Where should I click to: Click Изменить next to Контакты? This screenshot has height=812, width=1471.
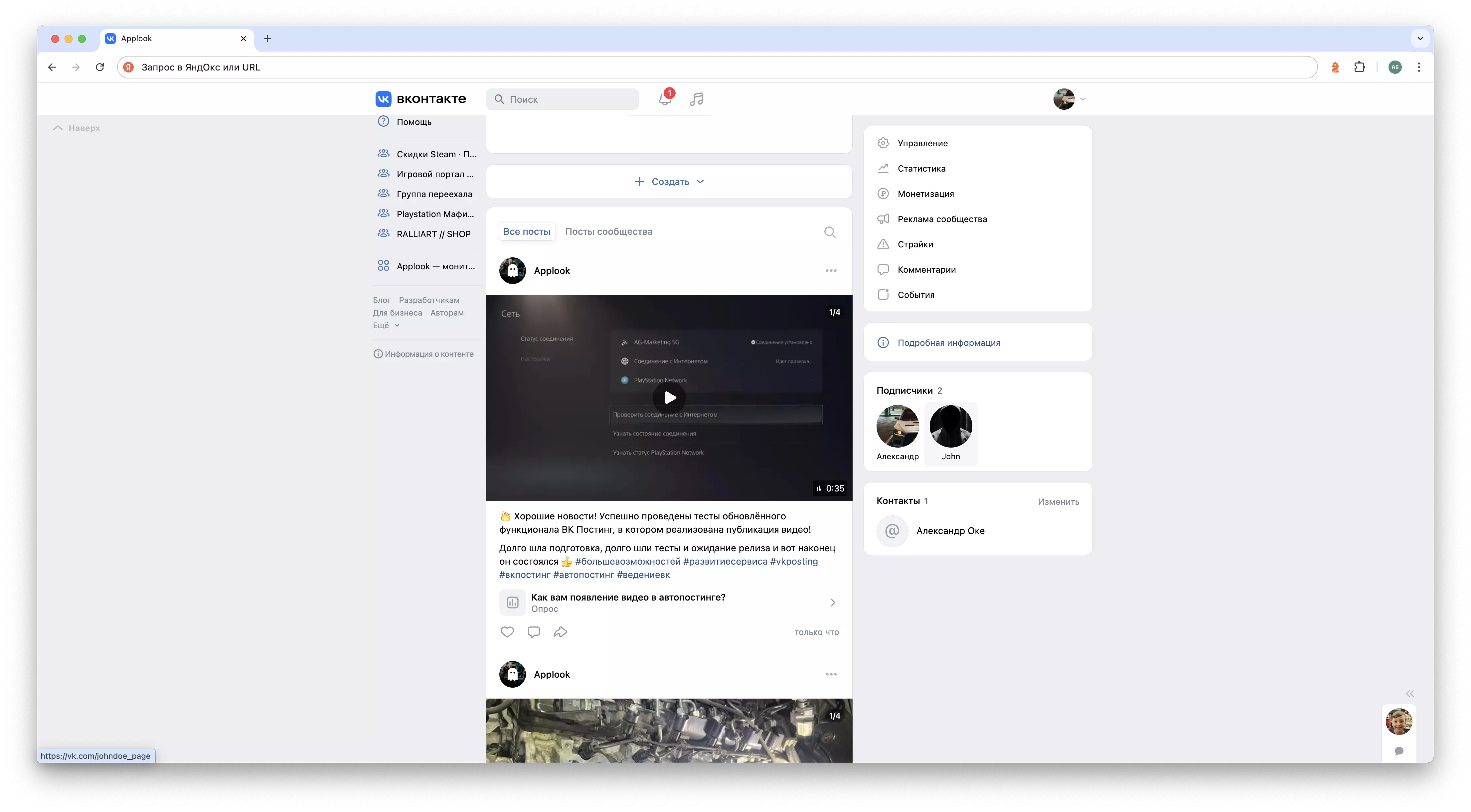[1058, 501]
